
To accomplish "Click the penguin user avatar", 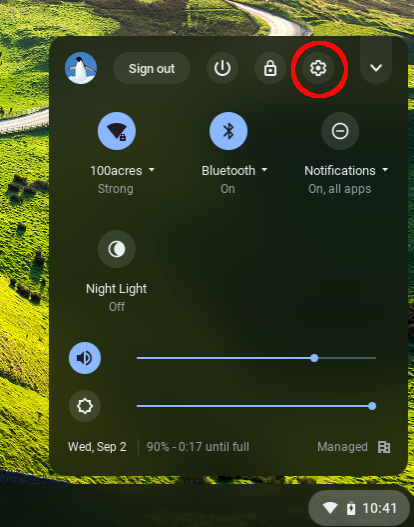I will (x=81, y=68).
